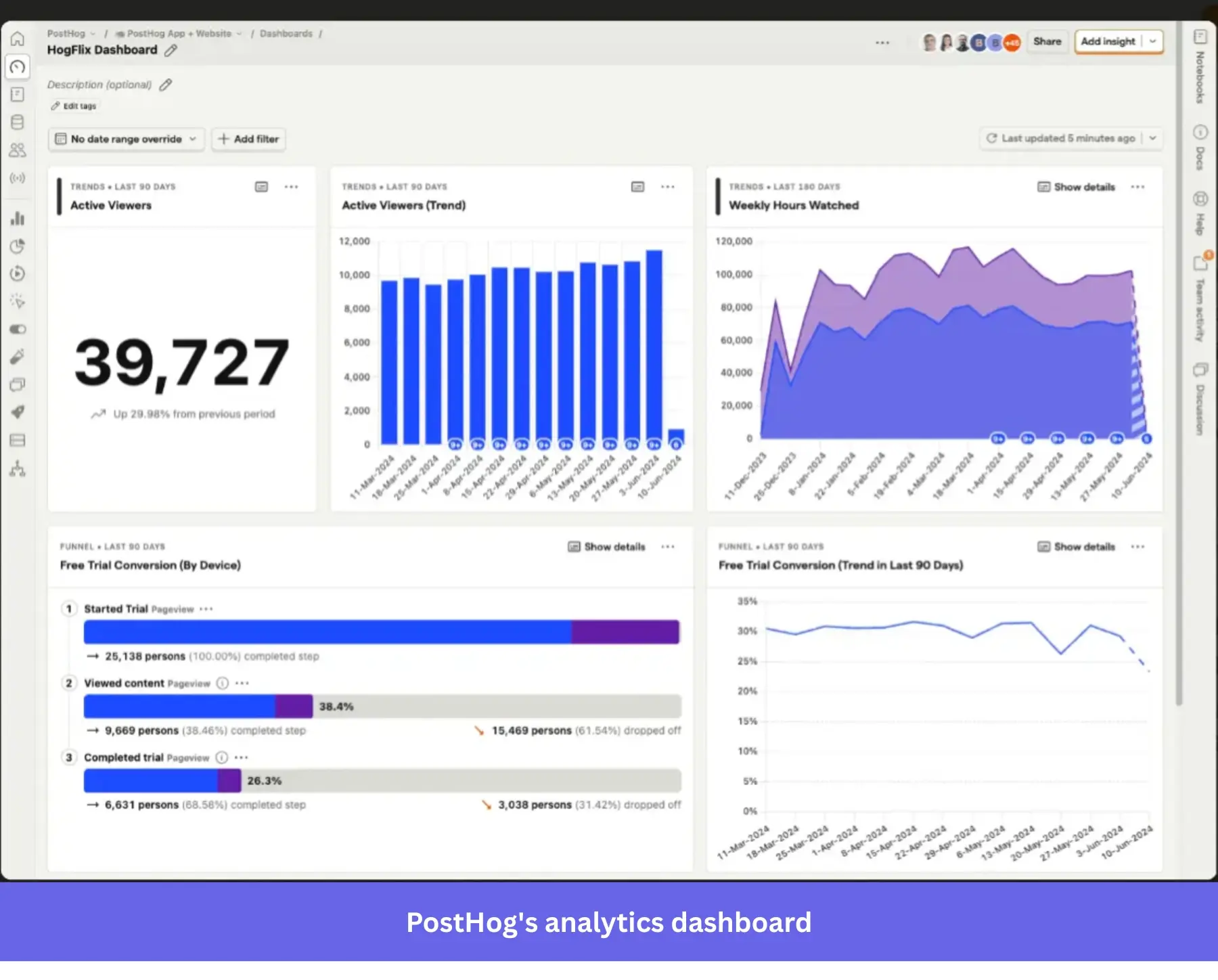Image resolution: width=1218 pixels, height=980 pixels.
Task: Select the Product analytics bar-chart icon
Action: [x=18, y=219]
